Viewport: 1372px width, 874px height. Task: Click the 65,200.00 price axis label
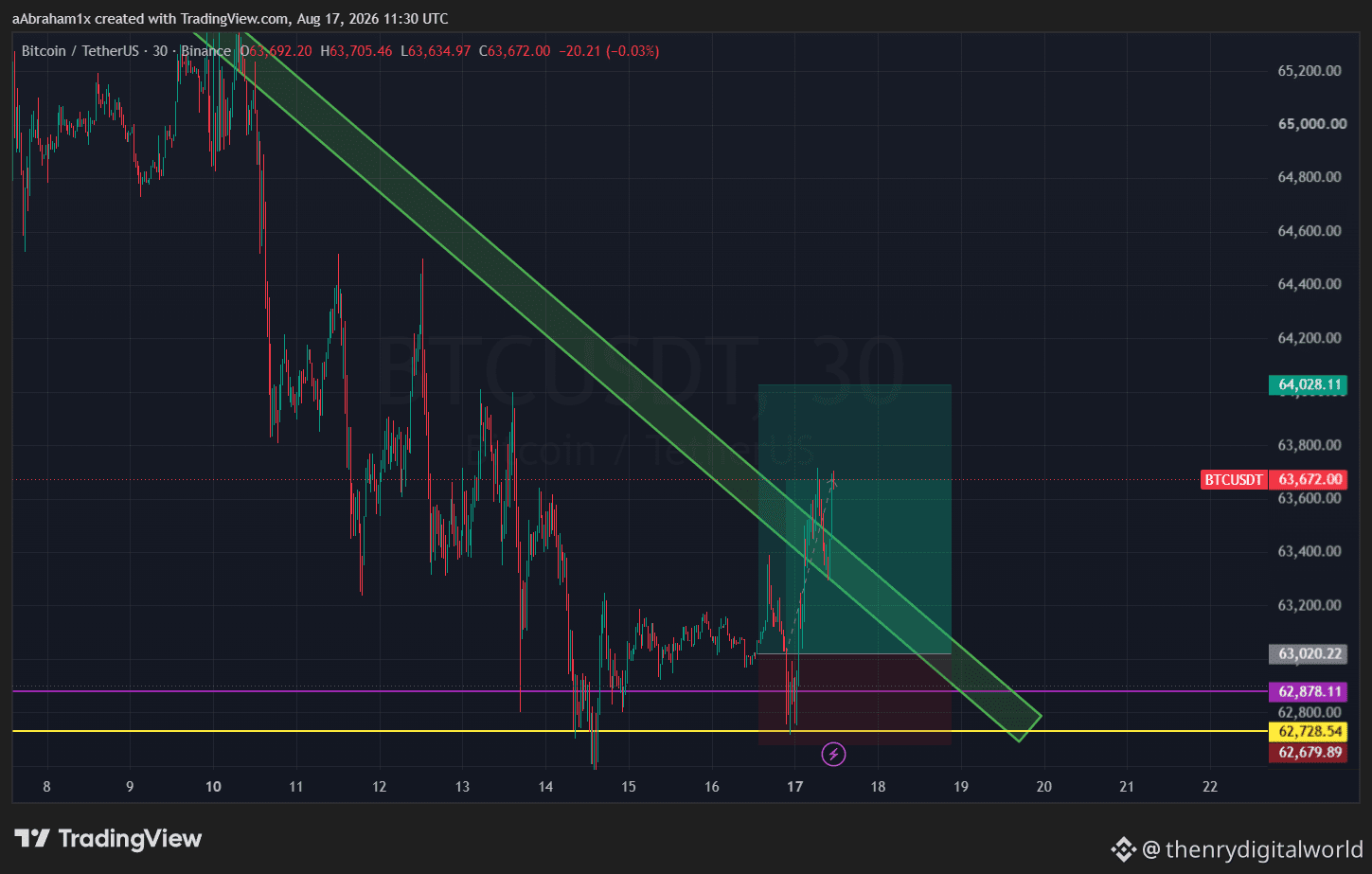tap(1310, 71)
